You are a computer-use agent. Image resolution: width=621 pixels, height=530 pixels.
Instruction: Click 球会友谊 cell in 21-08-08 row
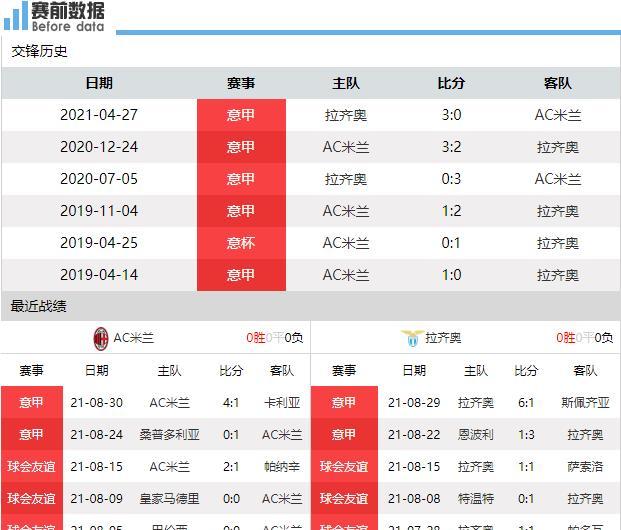click(344, 499)
